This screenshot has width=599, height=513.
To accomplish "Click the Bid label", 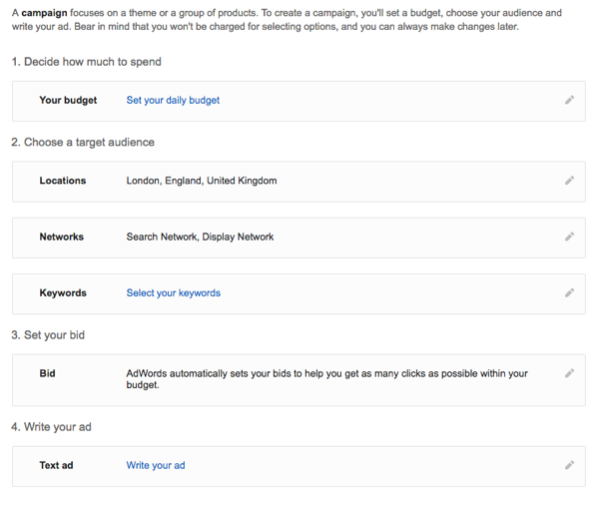I will [x=47, y=373].
